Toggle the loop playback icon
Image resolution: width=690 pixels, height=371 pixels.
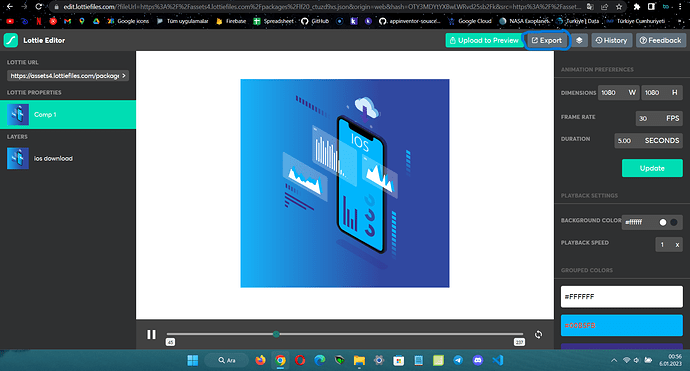pyautogui.click(x=538, y=334)
